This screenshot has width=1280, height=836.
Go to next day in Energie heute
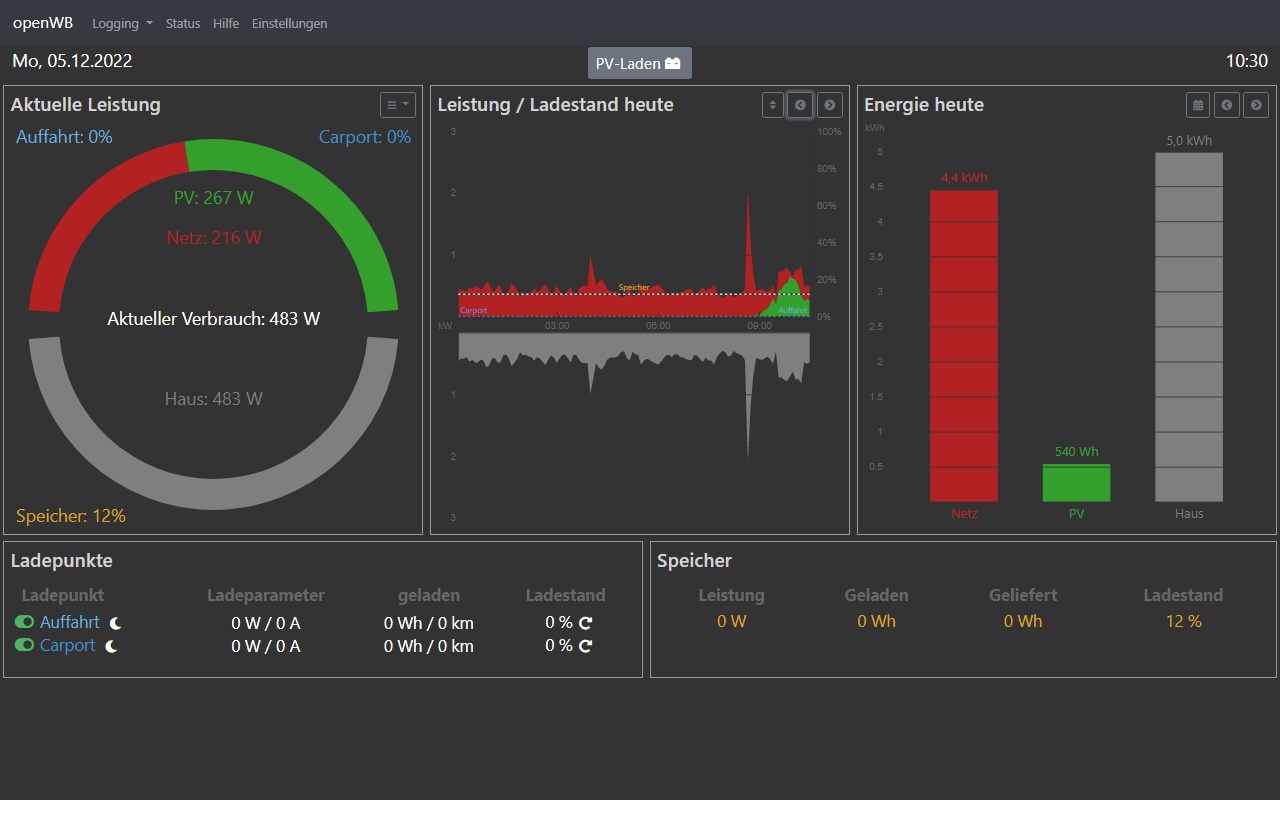click(x=1256, y=105)
